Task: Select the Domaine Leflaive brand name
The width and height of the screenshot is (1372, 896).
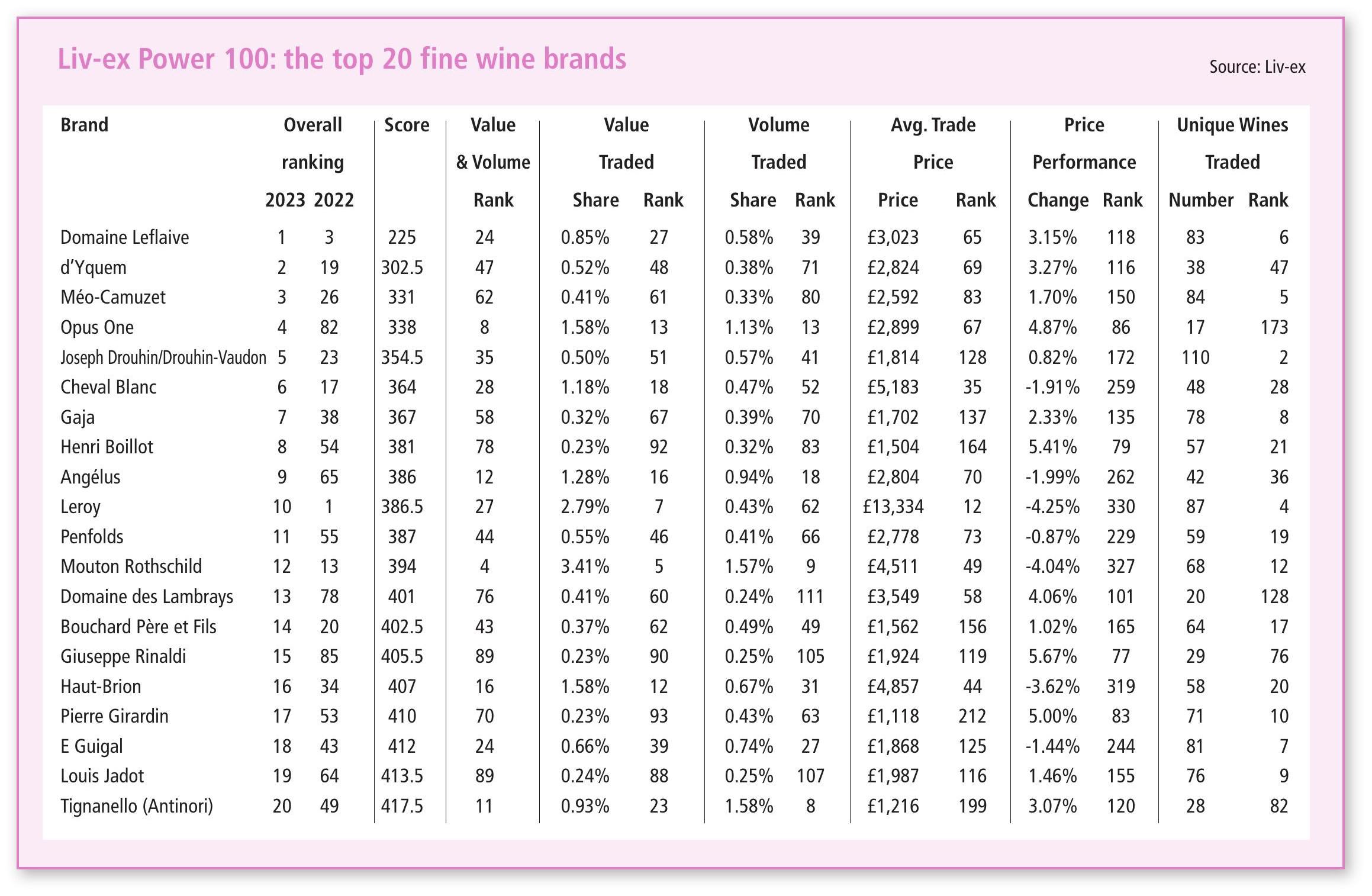Action: pyautogui.click(x=124, y=237)
